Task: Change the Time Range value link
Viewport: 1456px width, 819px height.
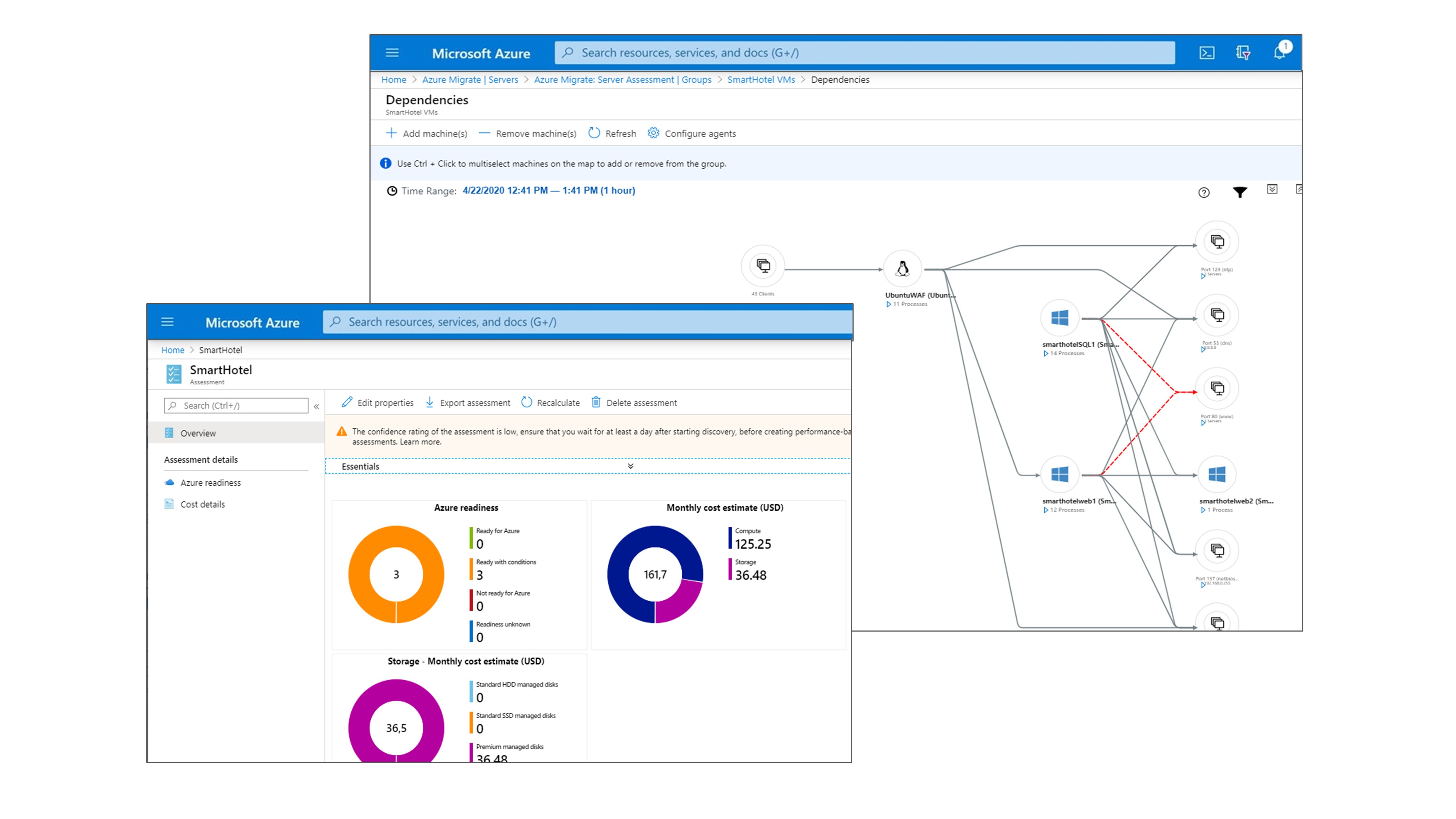Action: click(548, 190)
